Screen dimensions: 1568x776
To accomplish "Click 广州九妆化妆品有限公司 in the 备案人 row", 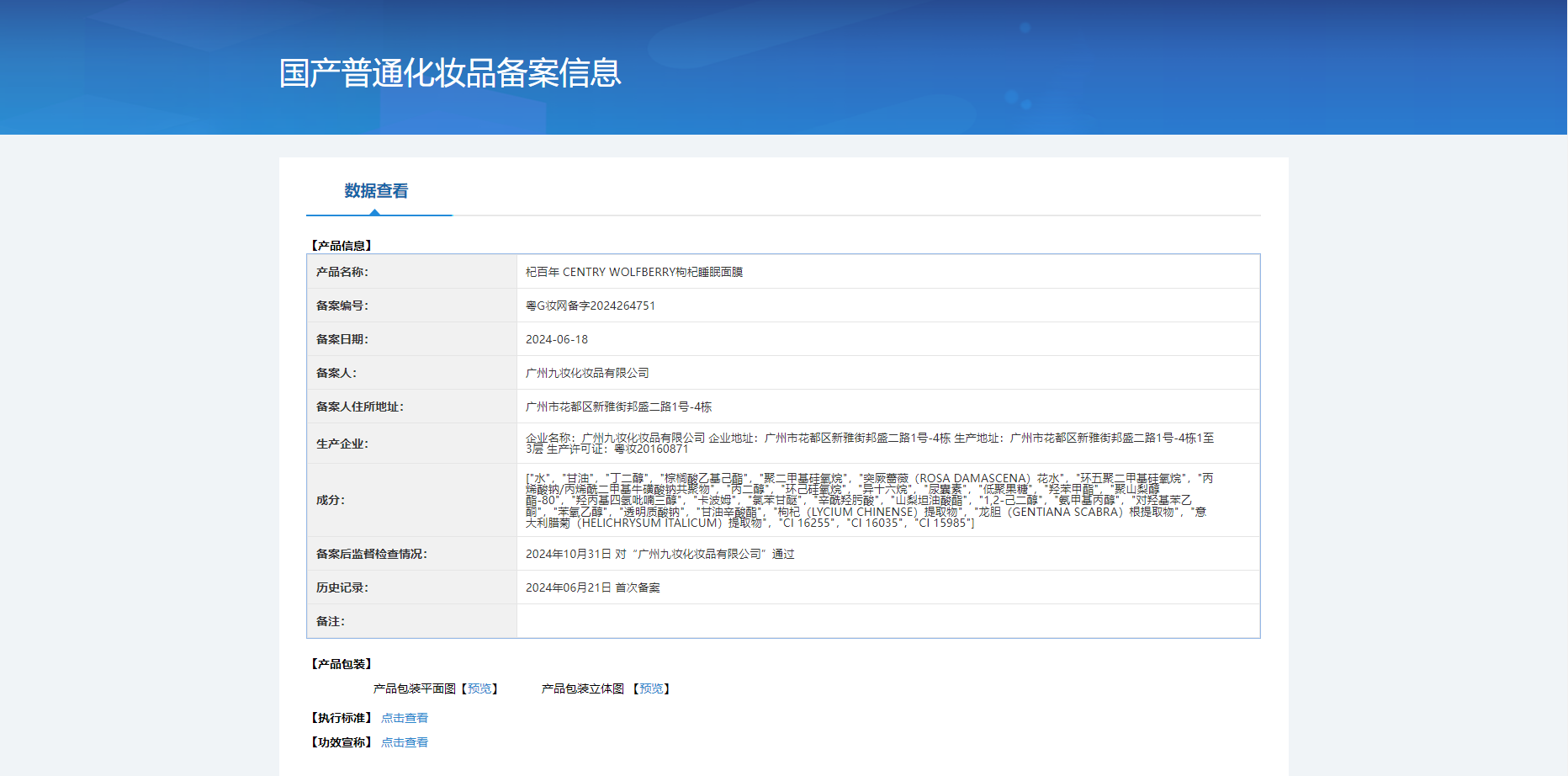I will tap(587, 373).
